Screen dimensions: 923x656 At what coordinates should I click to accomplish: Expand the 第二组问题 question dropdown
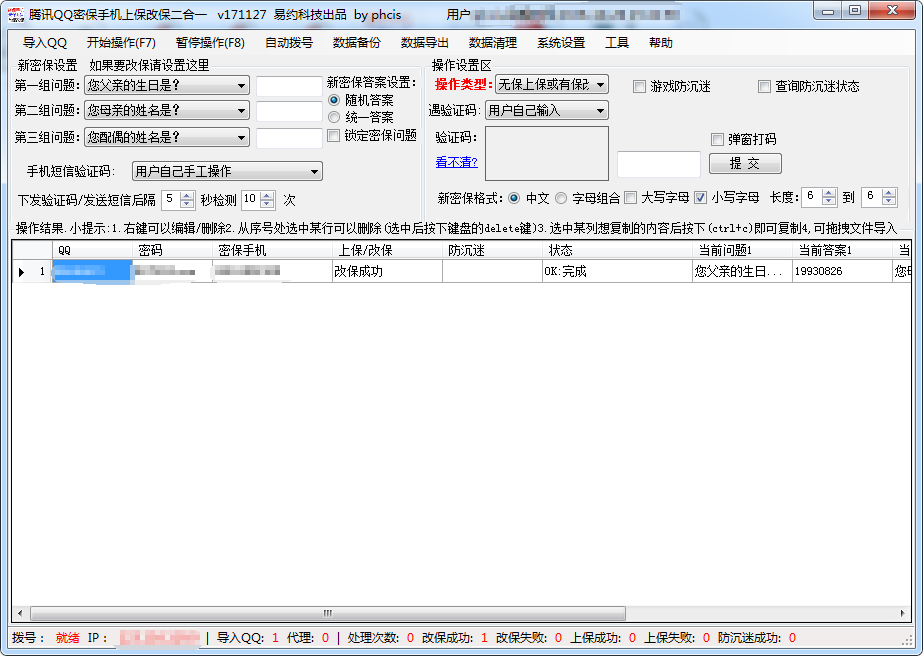point(167,111)
